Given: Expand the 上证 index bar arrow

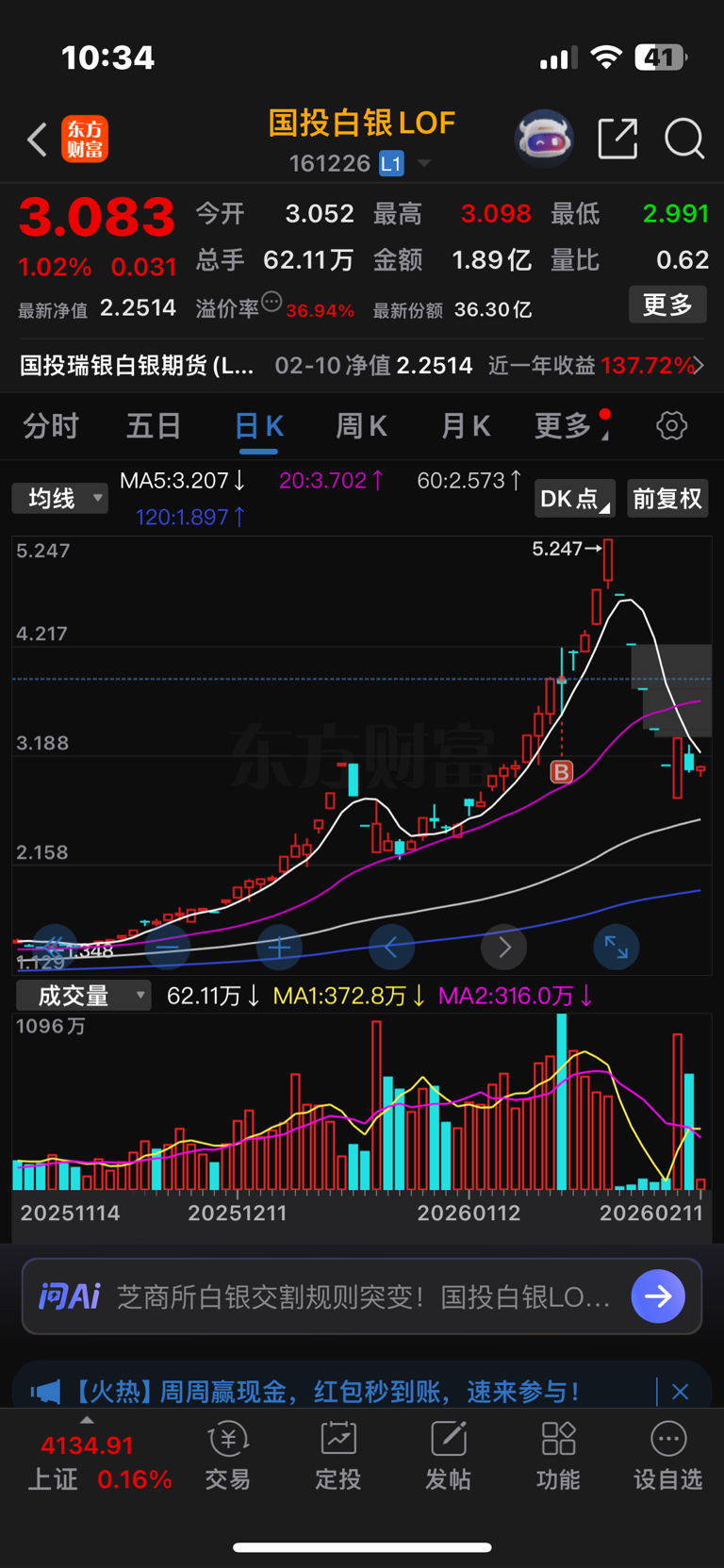Looking at the screenshot, I should (x=87, y=1420).
